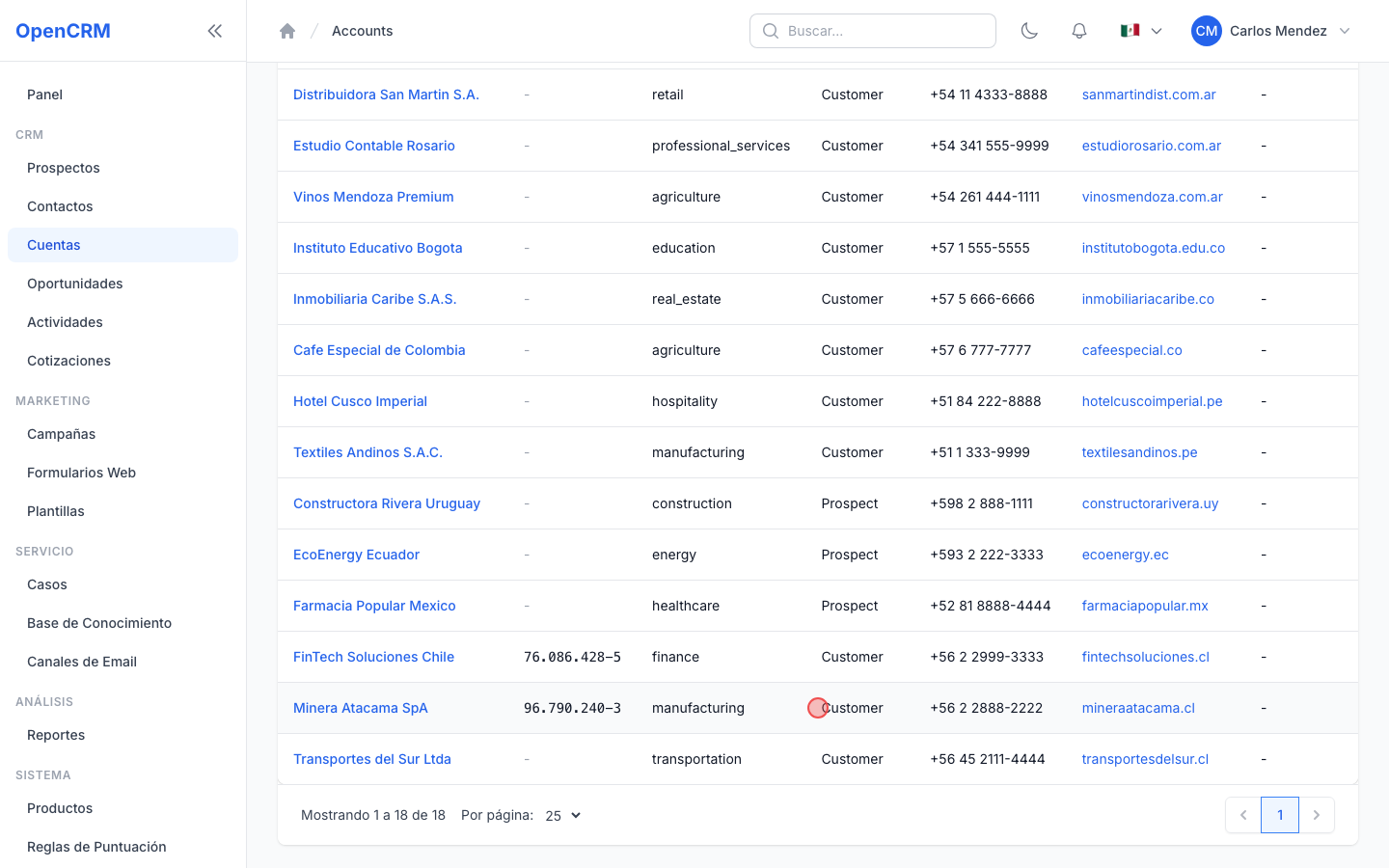Image resolution: width=1389 pixels, height=868 pixels.
Task: Open language selector with Mexico flag
Action: point(1141,31)
